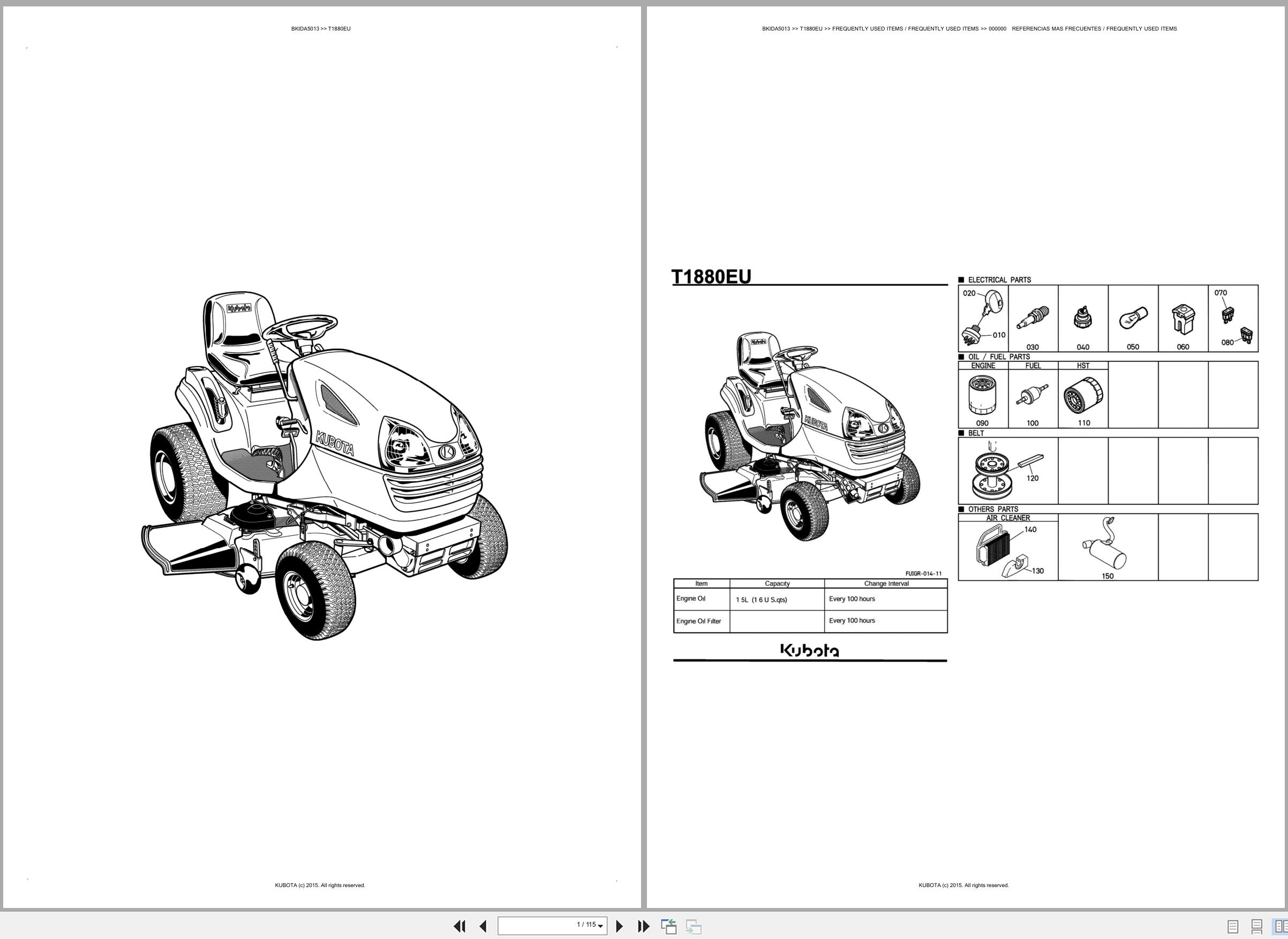Click the left page copyright footer
Screen dimensions: 1288x939
coord(320,885)
